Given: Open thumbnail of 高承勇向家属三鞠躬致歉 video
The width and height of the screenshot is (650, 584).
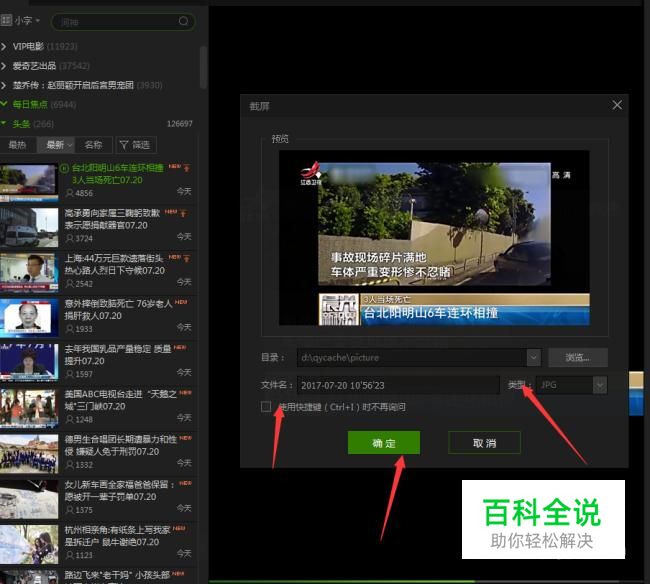Looking at the screenshot, I should (29, 228).
